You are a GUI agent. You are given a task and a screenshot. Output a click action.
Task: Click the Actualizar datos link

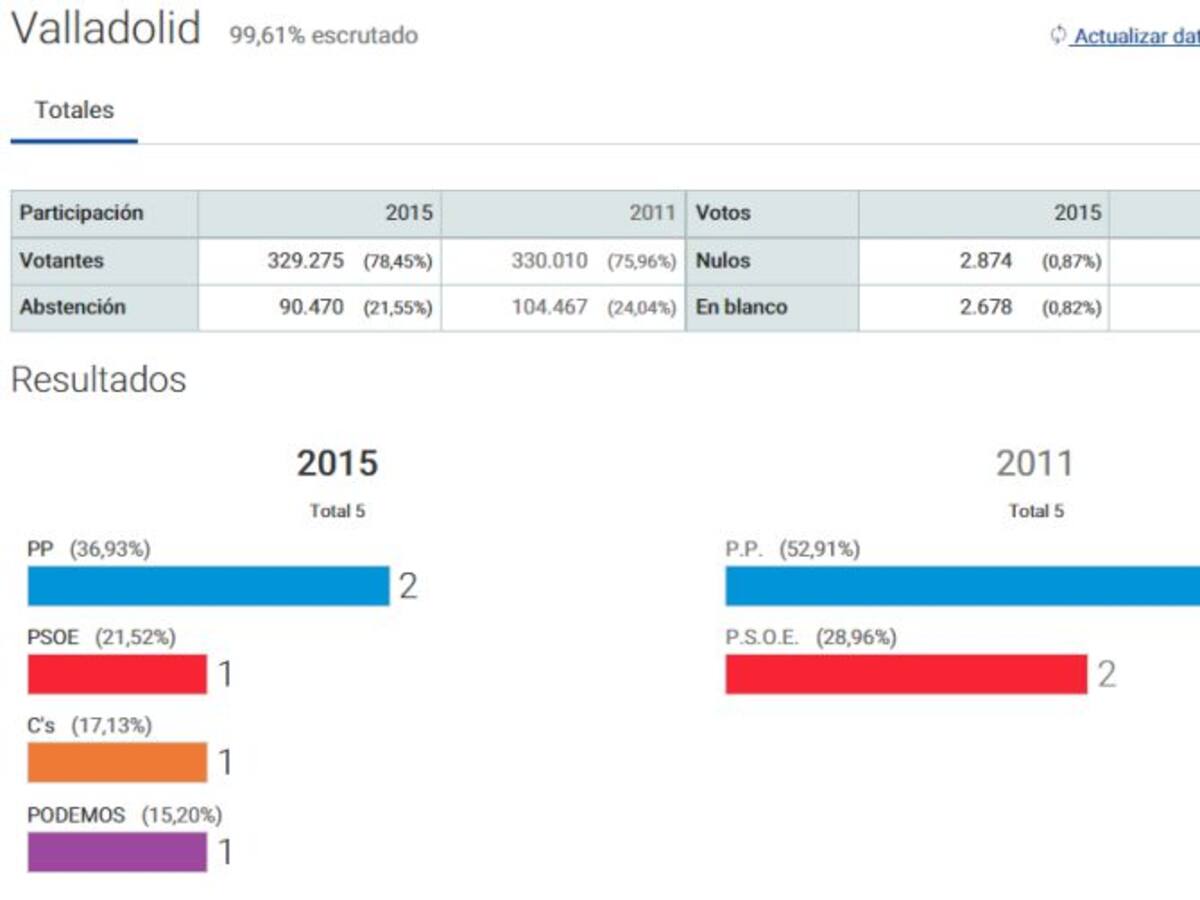(1136, 37)
